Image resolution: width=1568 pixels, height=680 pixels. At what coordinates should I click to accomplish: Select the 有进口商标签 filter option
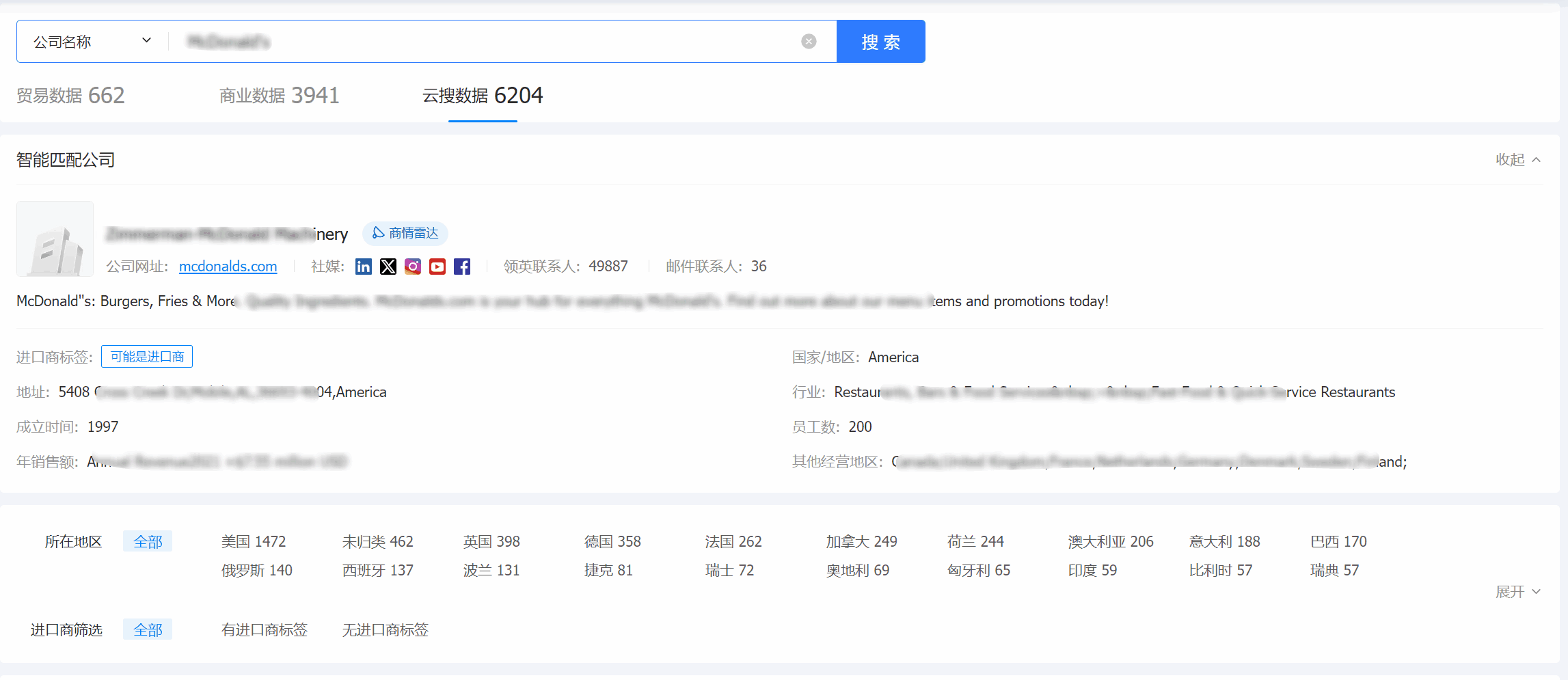(x=265, y=630)
